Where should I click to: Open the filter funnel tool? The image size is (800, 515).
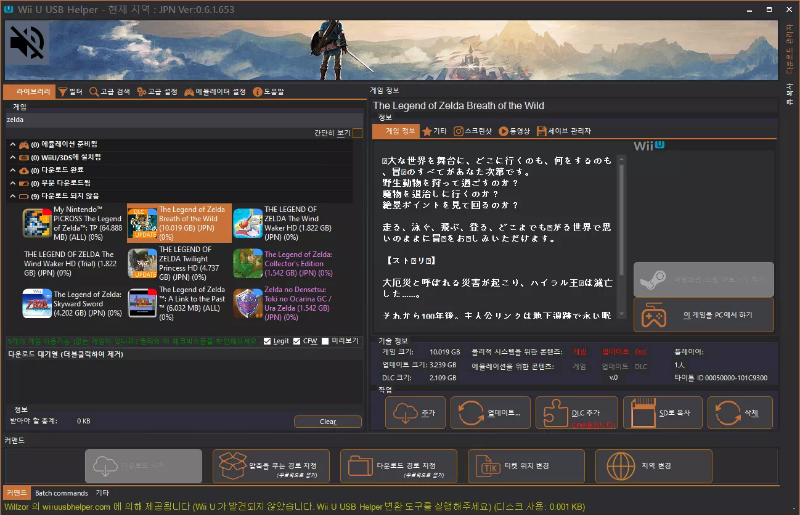(x=70, y=92)
